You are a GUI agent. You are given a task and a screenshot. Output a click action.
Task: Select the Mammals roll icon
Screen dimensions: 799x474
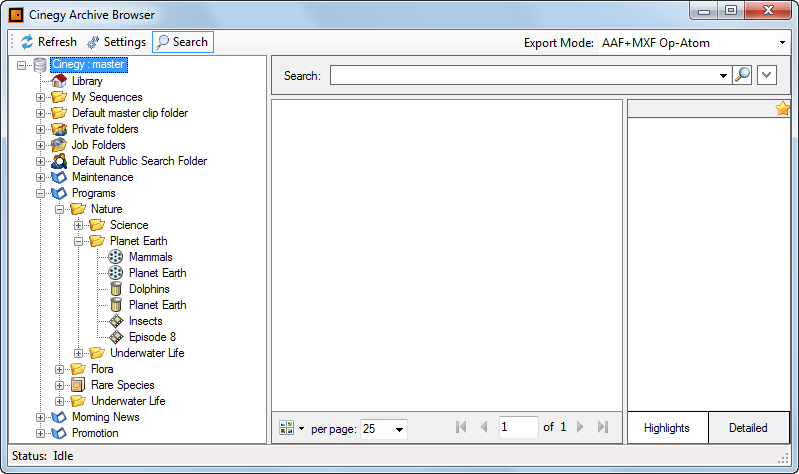click(x=116, y=257)
